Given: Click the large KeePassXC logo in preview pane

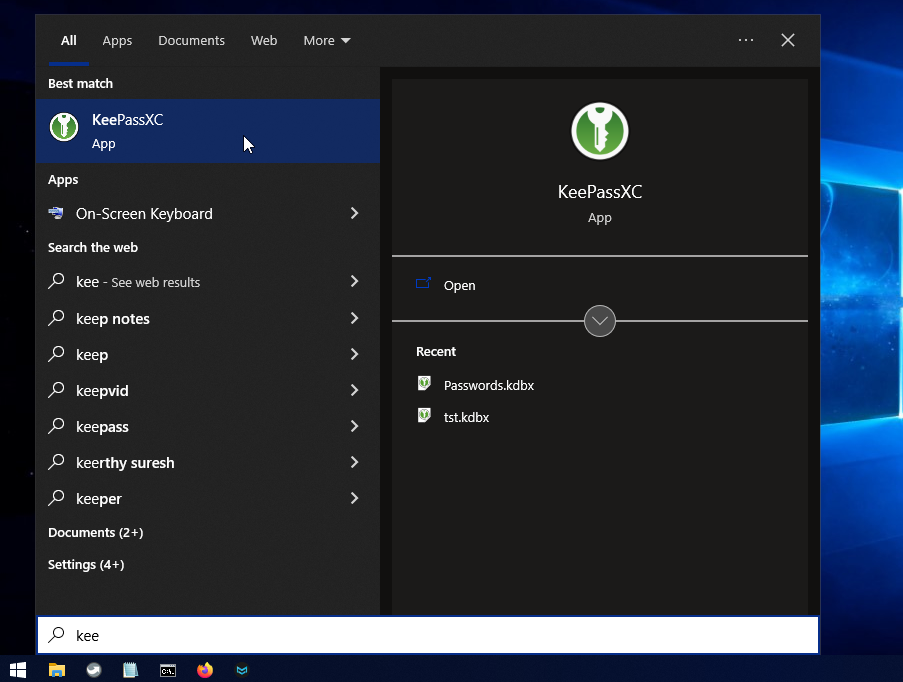Looking at the screenshot, I should click(600, 131).
